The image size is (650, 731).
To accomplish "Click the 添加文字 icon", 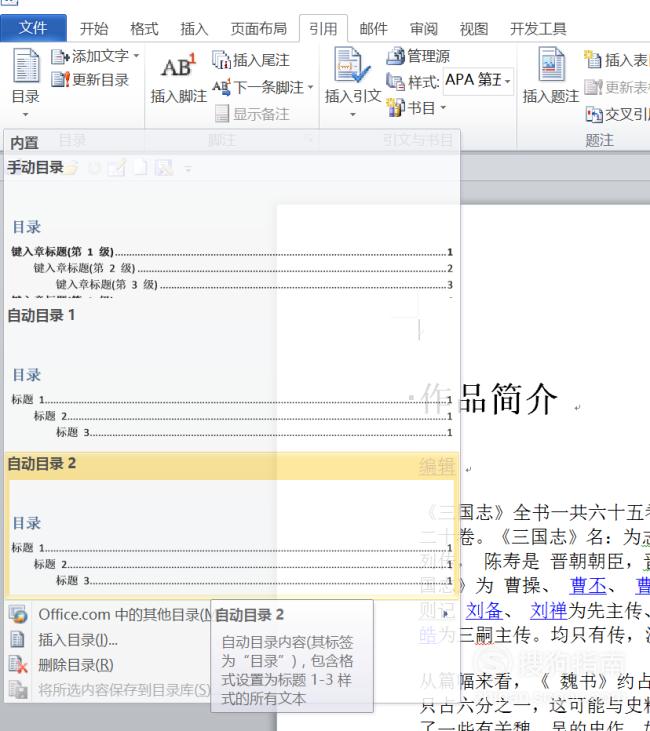I will (x=60, y=57).
